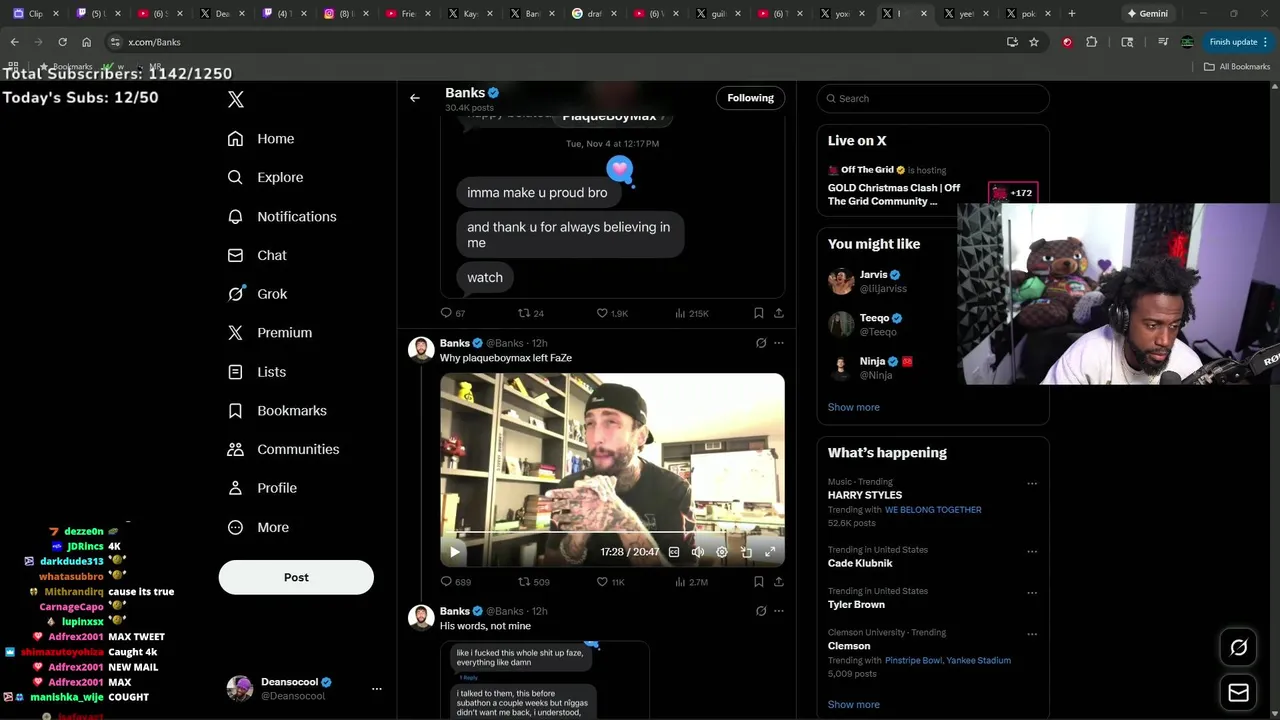Focus the X Search field
The image size is (1280, 720).
(933, 98)
